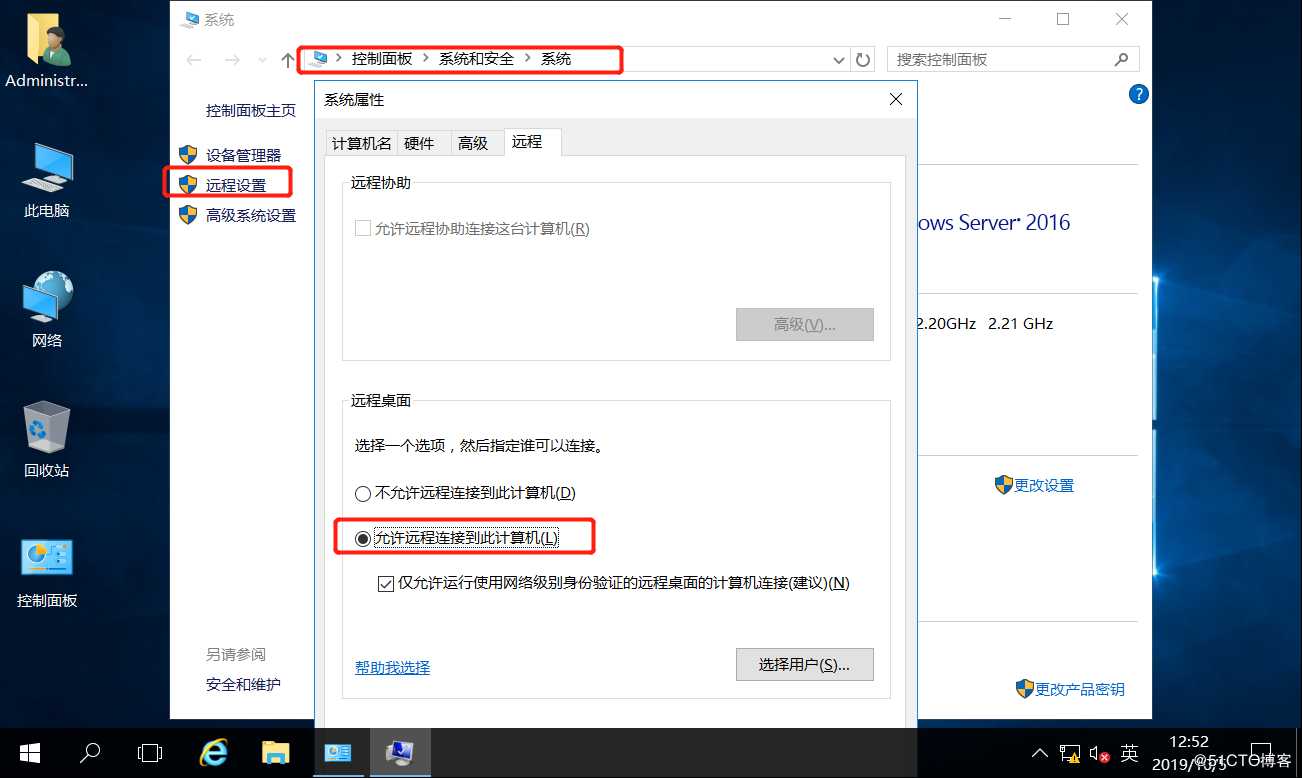Image resolution: width=1302 pixels, height=778 pixels.
Task: Go back in System window
Action: pos(195,60)
